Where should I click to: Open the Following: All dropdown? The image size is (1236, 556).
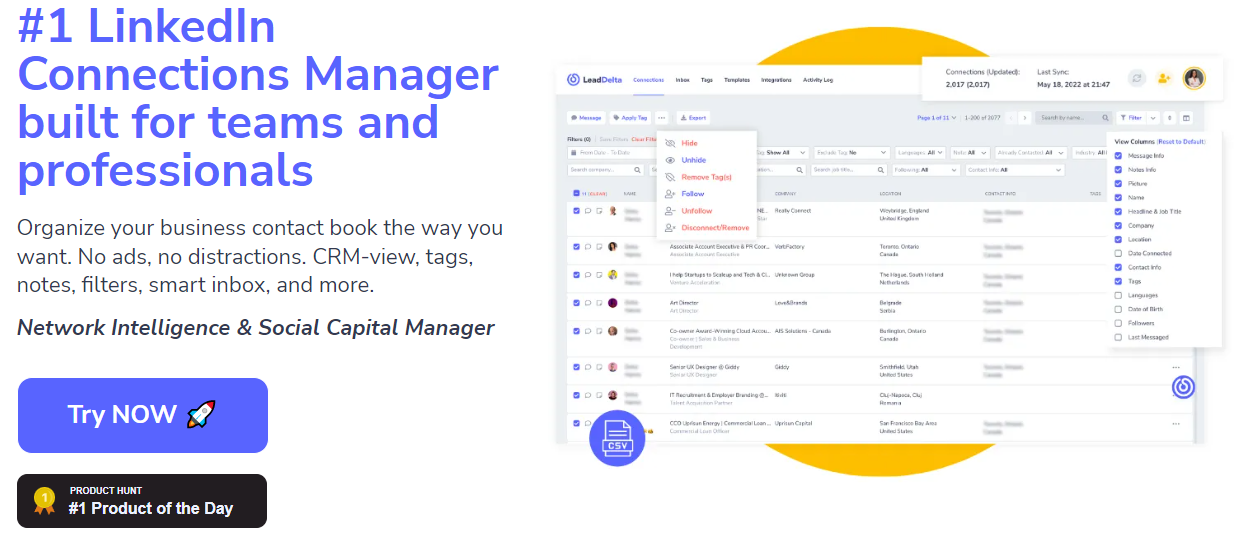925,170
